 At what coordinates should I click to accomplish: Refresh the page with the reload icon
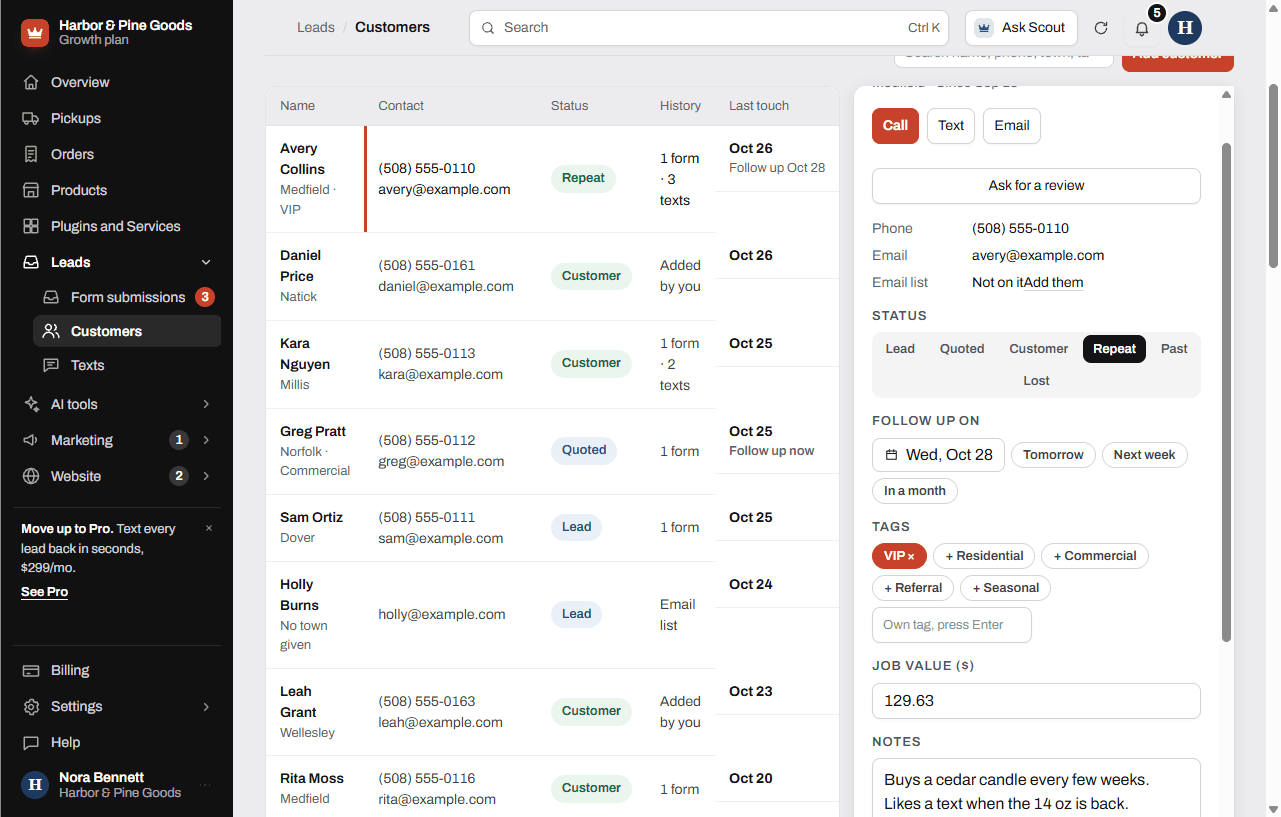(x=1101, y=28)
